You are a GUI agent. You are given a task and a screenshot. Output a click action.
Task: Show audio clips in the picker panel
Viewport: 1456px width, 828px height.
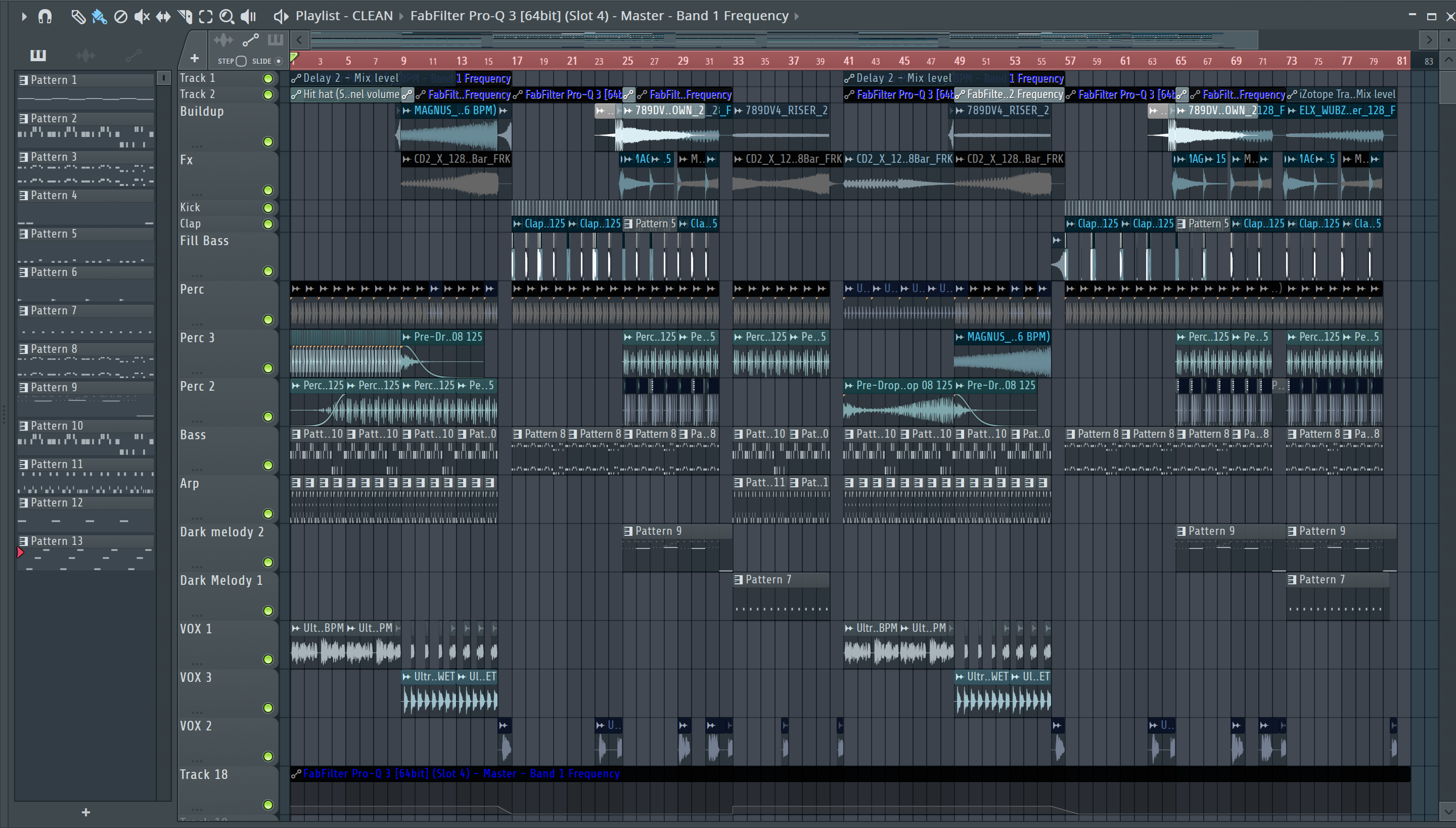click(85, 55)
